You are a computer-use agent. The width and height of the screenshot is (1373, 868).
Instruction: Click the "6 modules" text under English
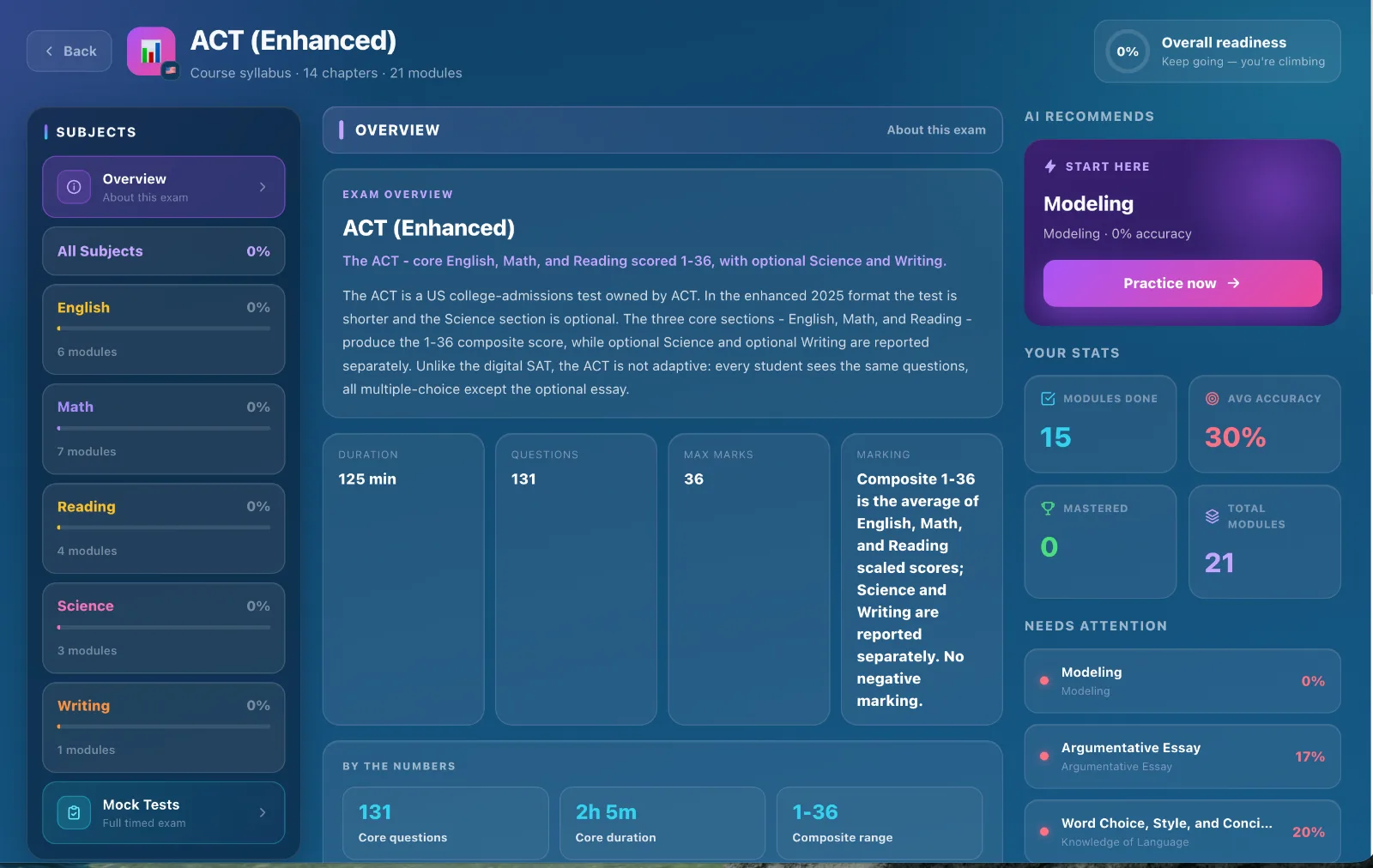(88, 352)
